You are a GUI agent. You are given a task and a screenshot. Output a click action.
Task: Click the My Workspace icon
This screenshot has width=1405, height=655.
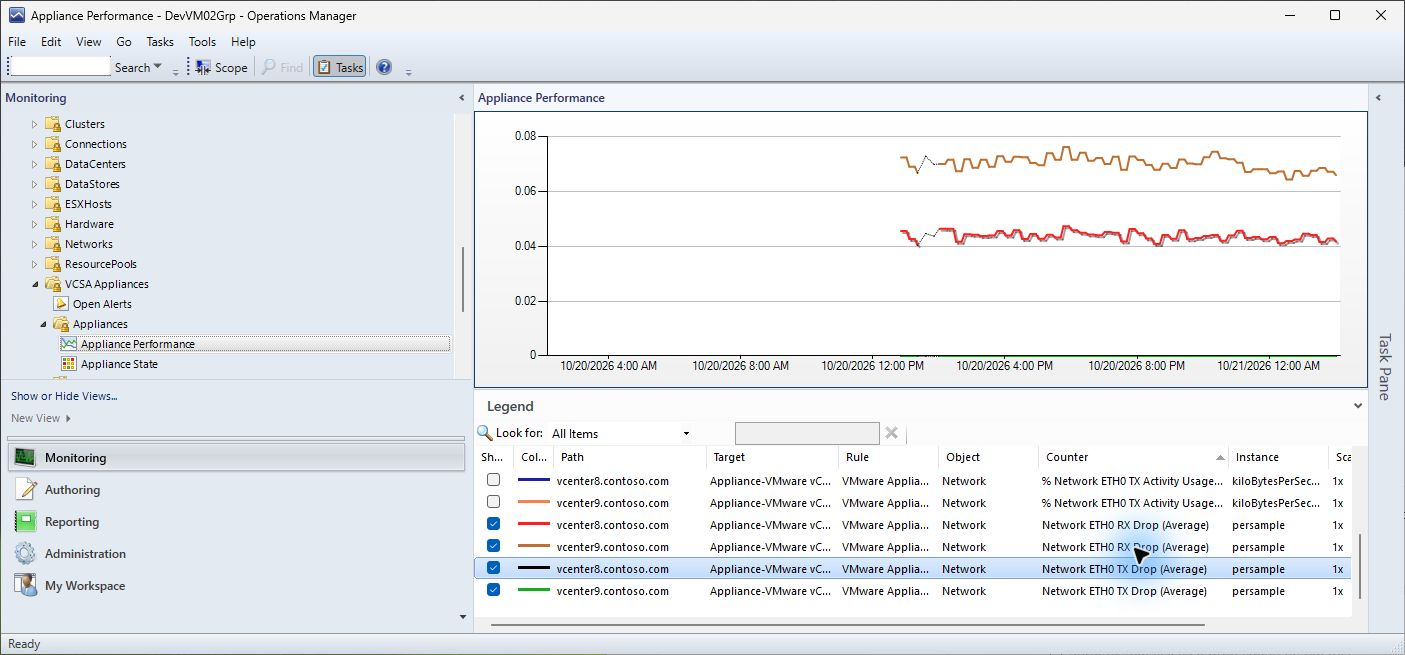(x=26, y=585)
